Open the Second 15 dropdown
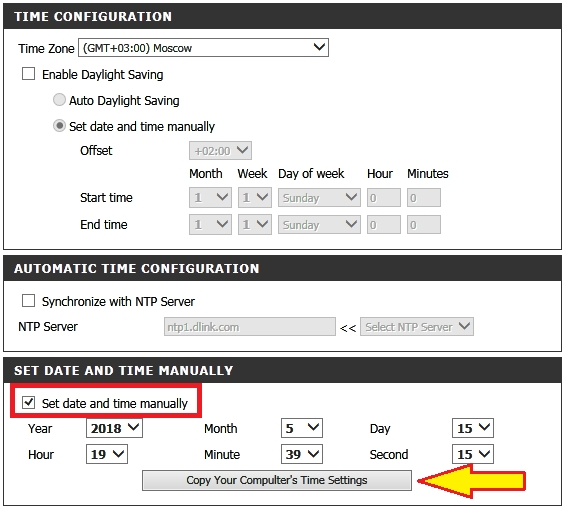Screen dimensions: 568x512 tap(473, 454)
